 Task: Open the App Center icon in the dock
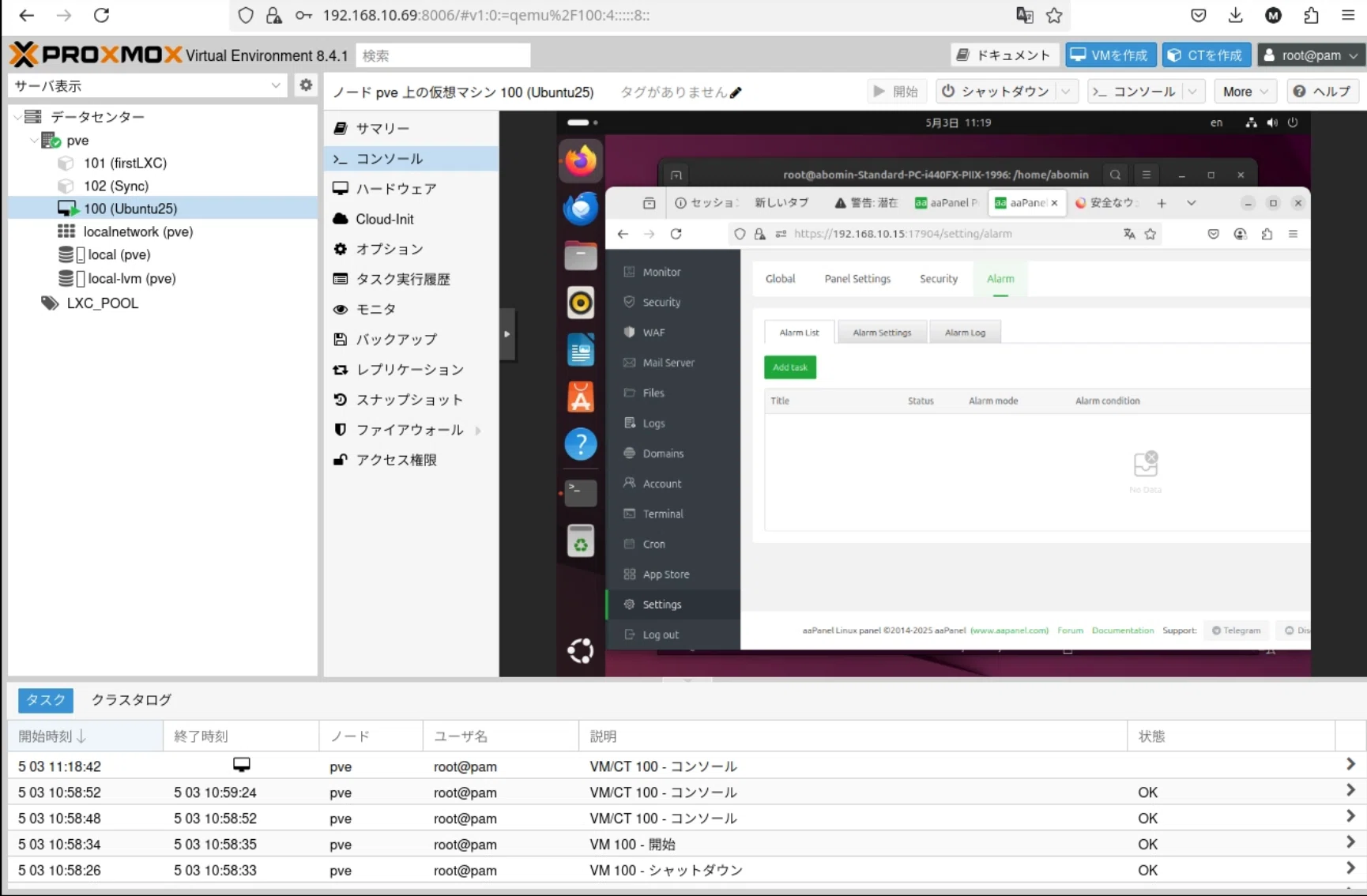point(581,397)
